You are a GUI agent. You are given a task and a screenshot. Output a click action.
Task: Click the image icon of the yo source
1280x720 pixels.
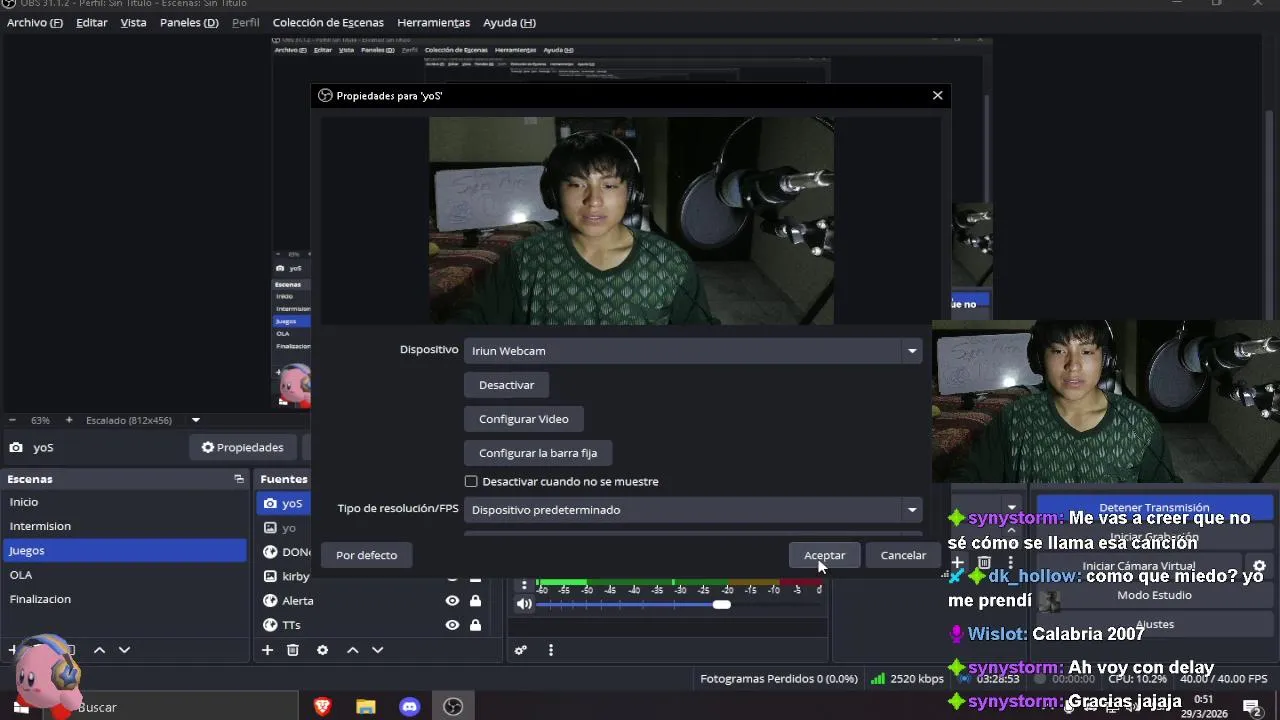(270, 528)
